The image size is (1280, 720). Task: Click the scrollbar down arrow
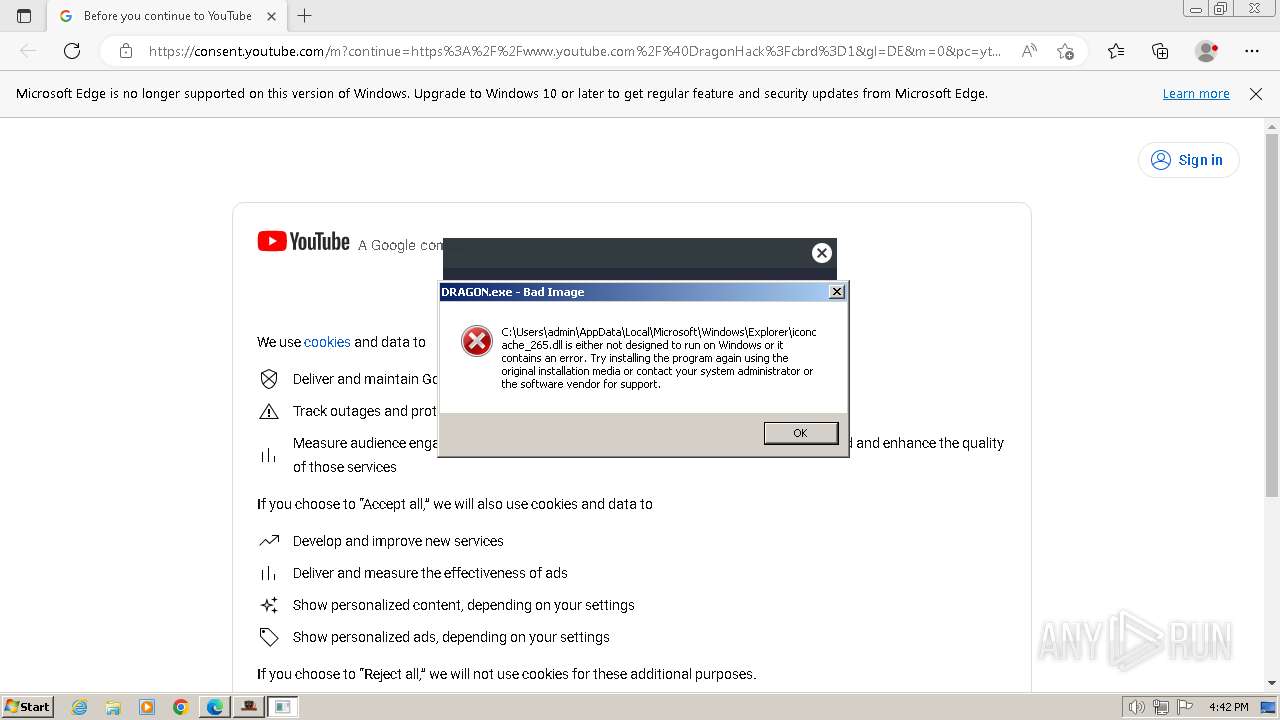1272,683
